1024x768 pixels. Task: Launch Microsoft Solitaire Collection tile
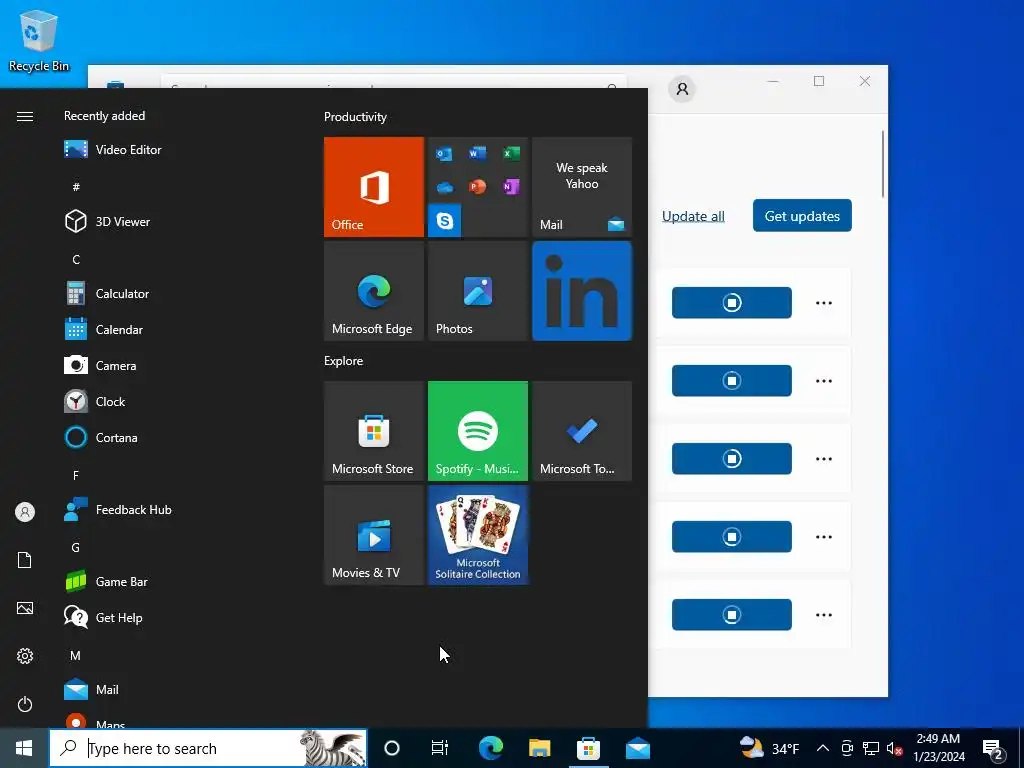coord(477,535)
